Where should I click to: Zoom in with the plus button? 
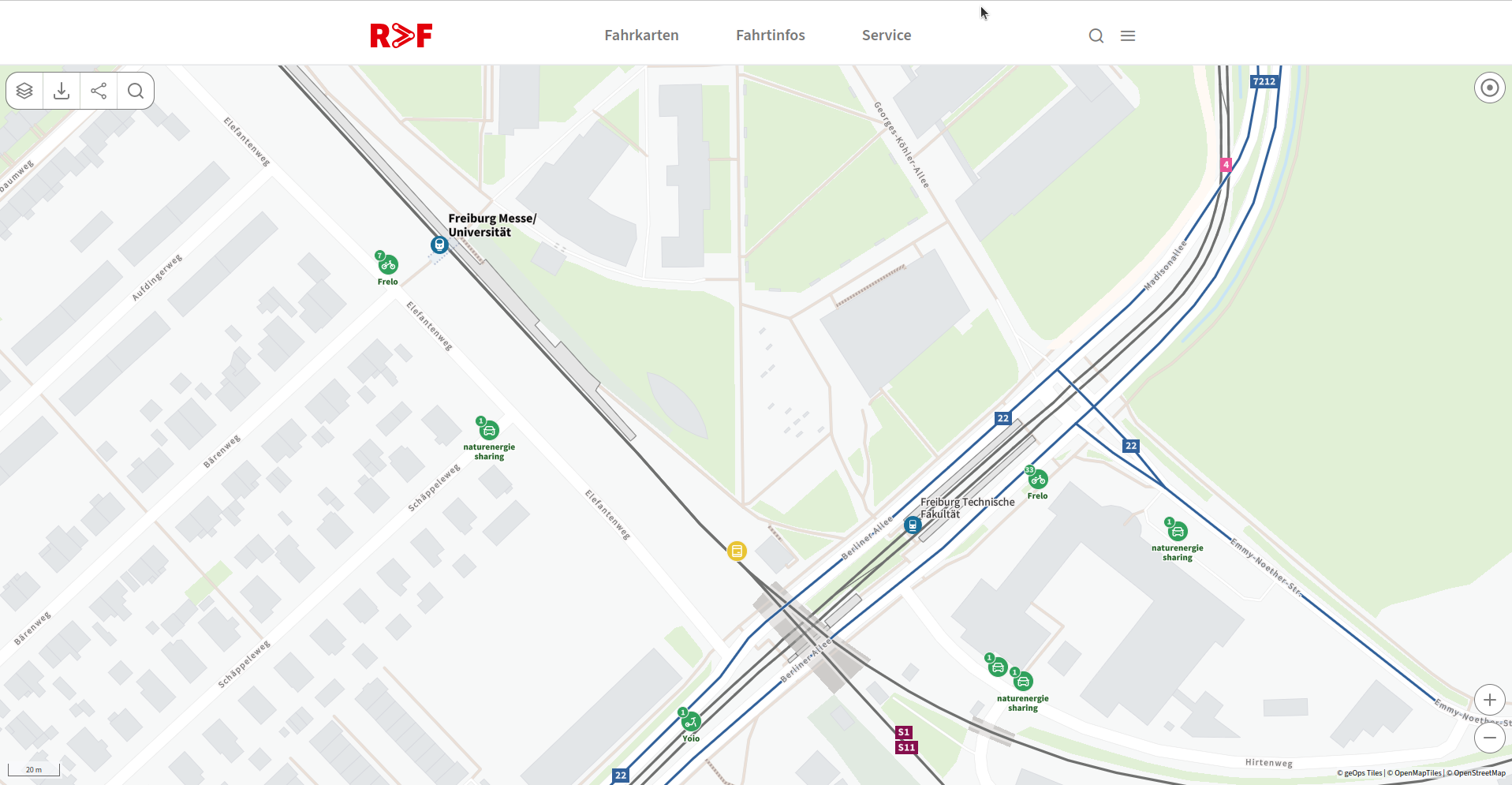tap(1489, 700)
